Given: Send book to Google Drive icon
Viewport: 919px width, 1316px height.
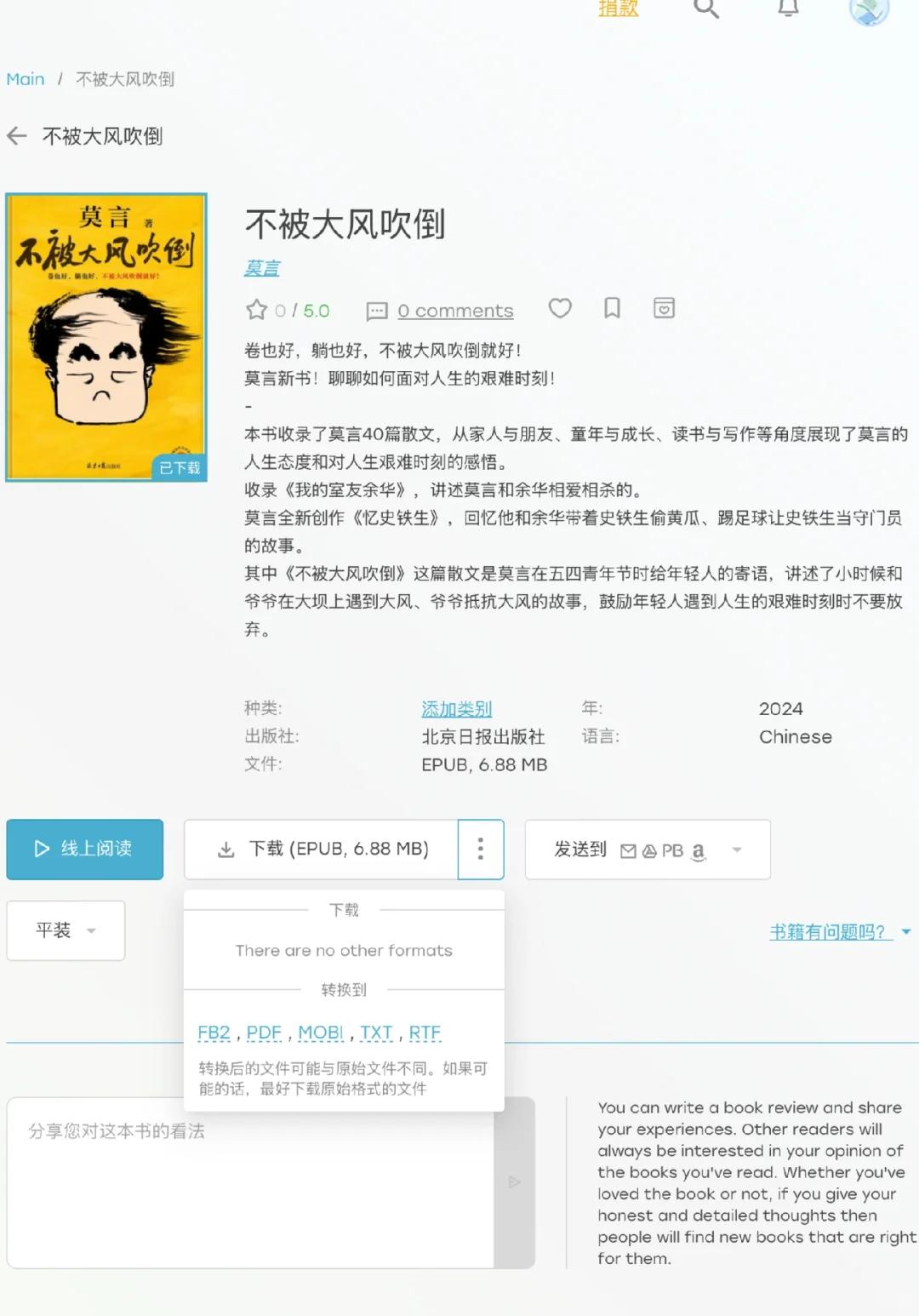Looking at the screenshot, I should pyautogui.click(x=649, y=851).
